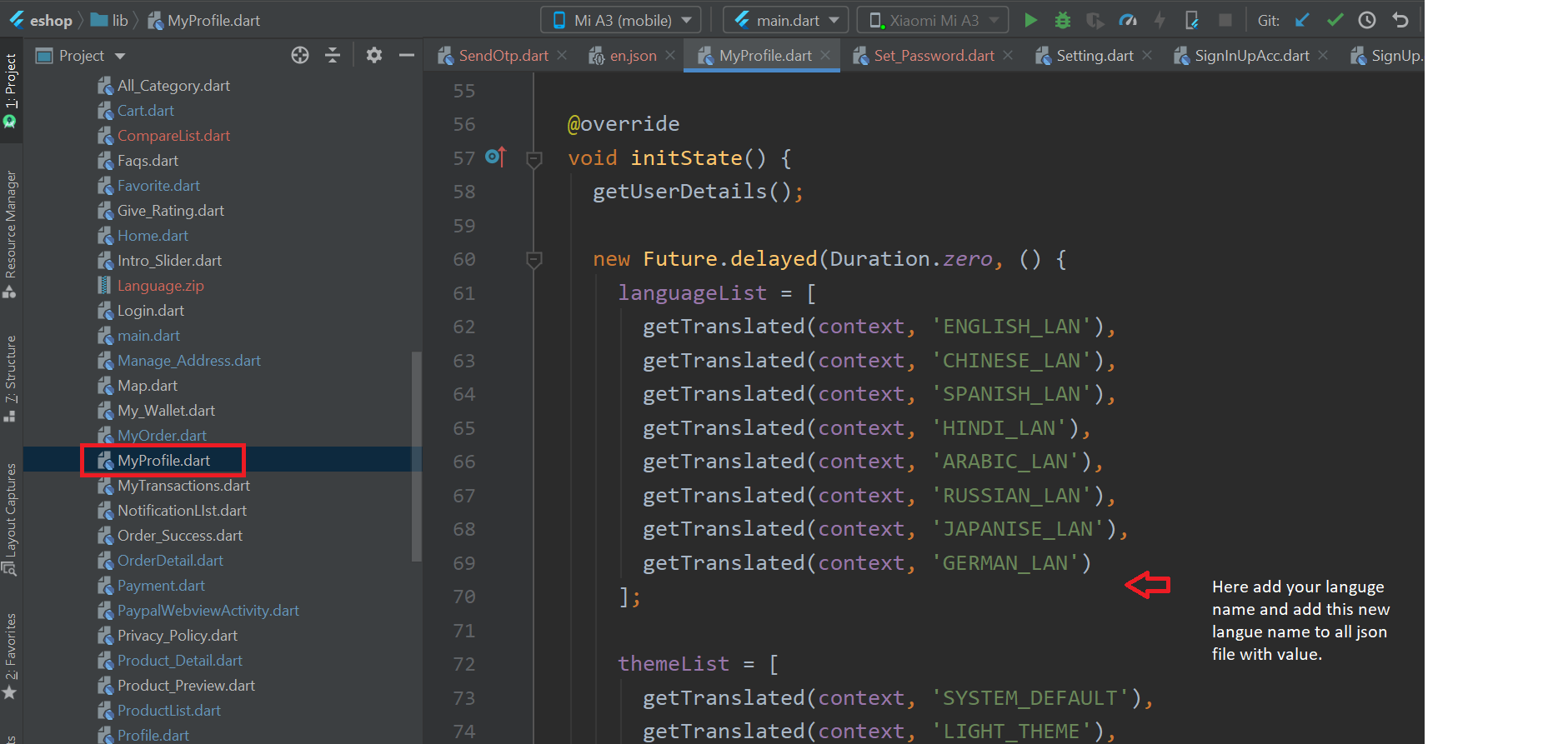The height and width of the screenshot is (744, 1568).
Task: Click the Git update project arrow
Action: click(1302, 20)
